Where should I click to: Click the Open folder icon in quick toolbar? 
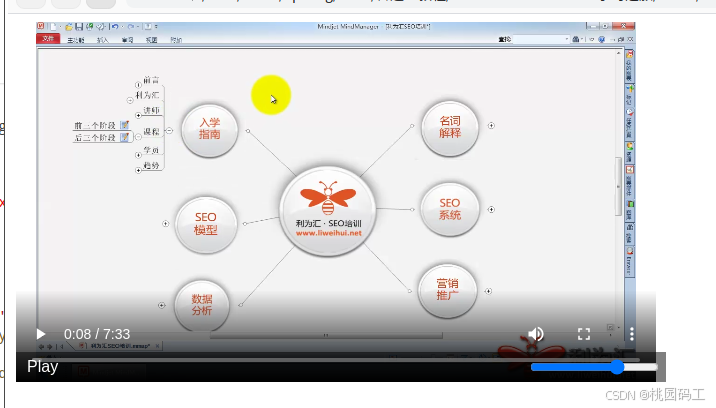69,26
